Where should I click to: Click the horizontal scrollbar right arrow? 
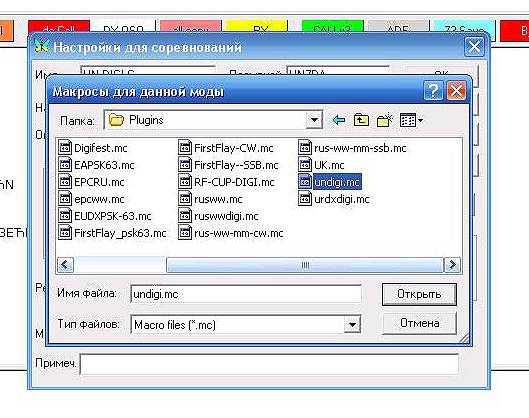(x=452, y=265)
